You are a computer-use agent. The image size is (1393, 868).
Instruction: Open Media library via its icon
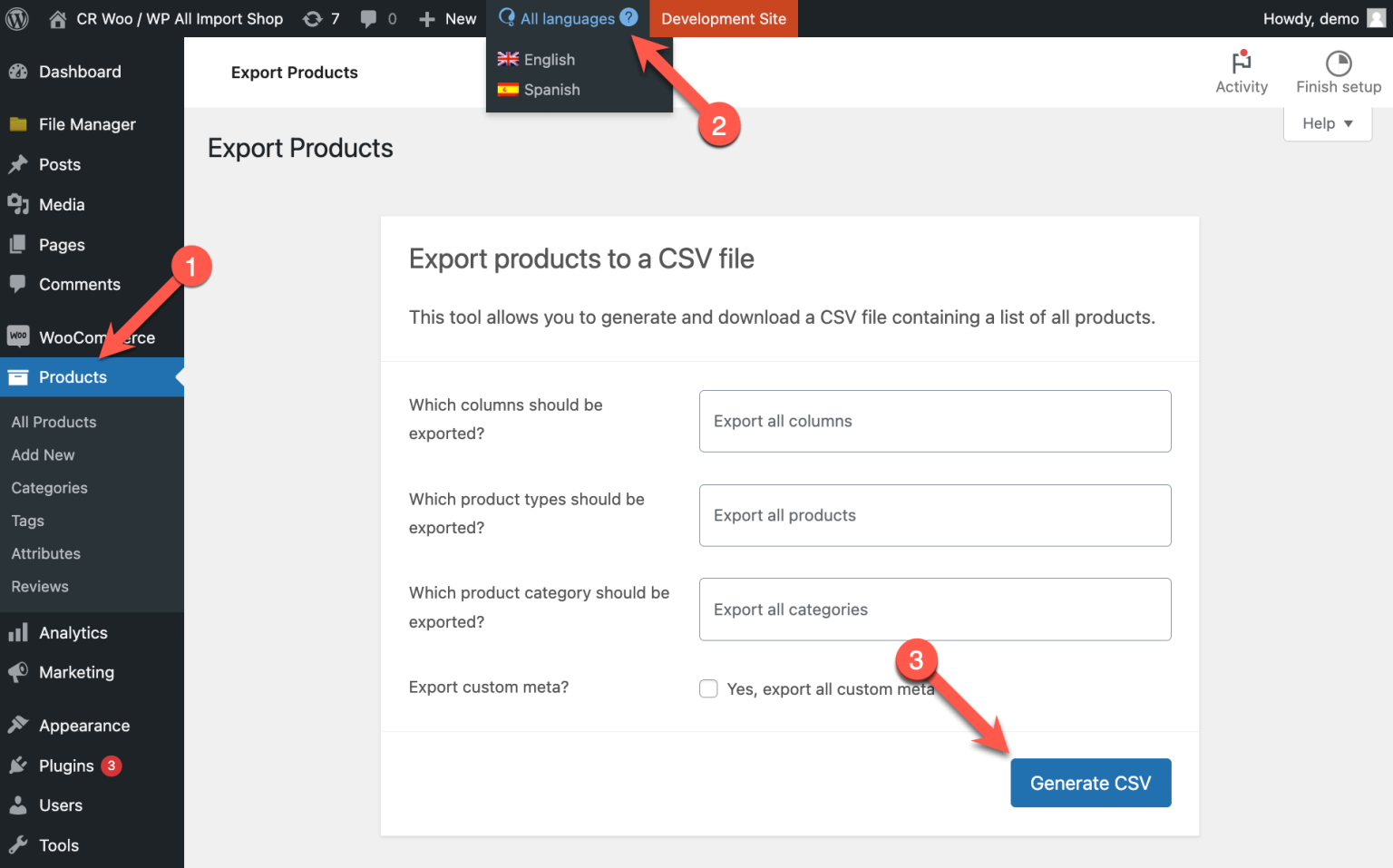pyautogui.click(x=18, y=204)
